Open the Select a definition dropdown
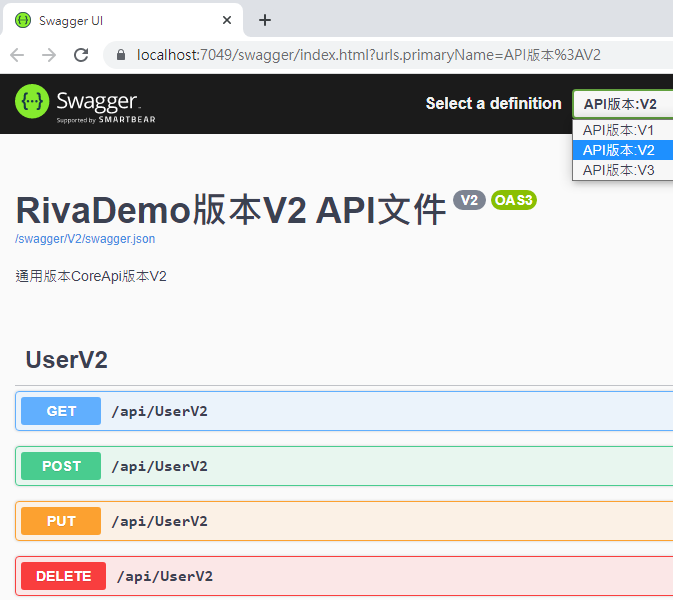The height and width of the screenshot is (600, 673). (x=622, y=104)
